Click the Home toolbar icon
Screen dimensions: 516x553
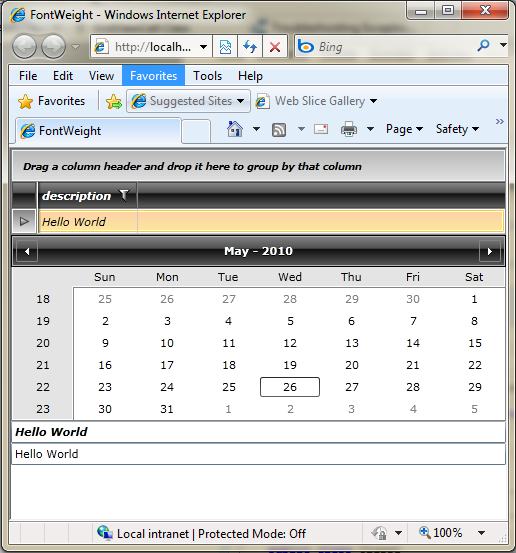pos(235,129)
